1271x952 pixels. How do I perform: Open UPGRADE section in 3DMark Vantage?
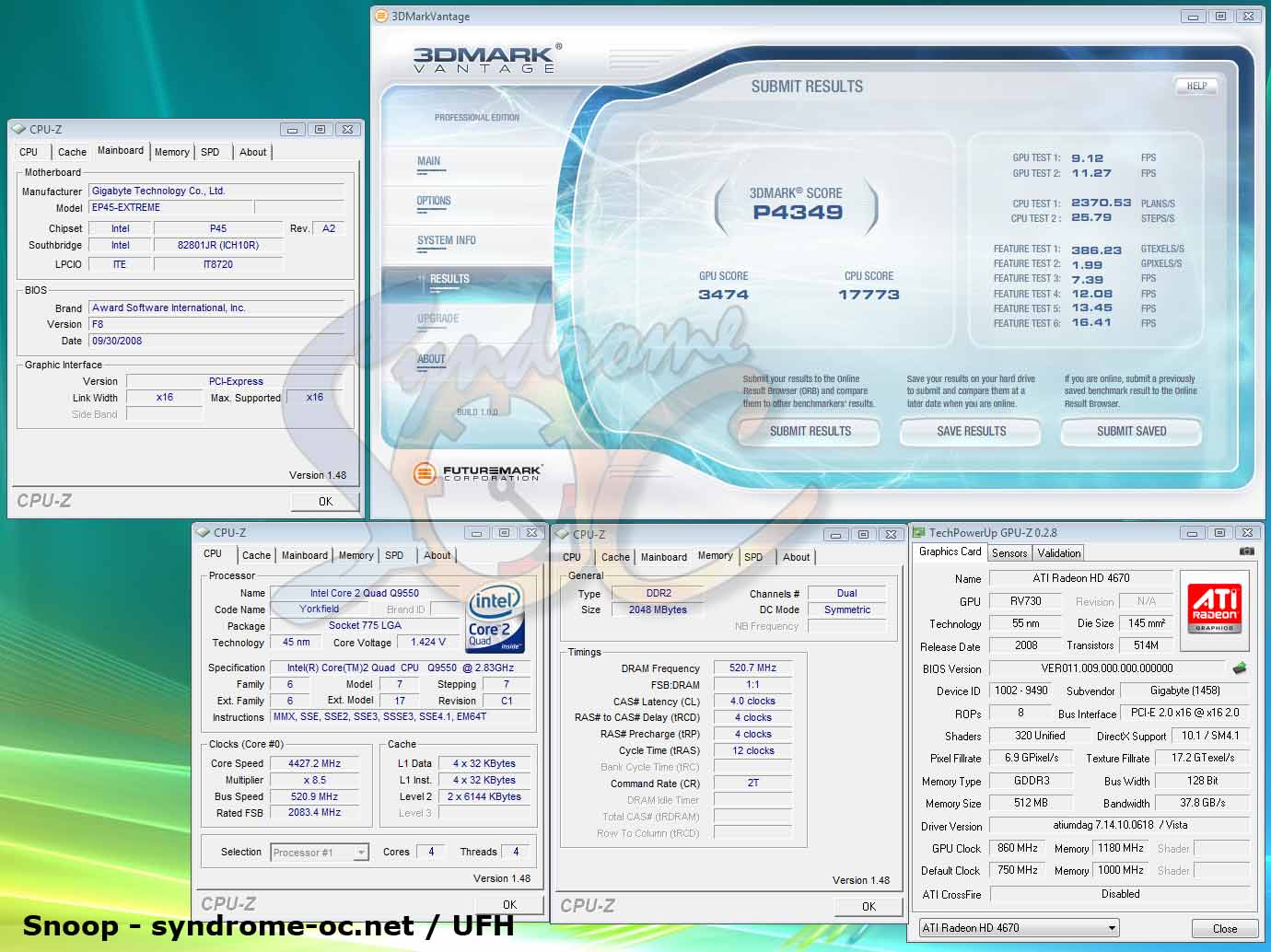click(437, 319)
